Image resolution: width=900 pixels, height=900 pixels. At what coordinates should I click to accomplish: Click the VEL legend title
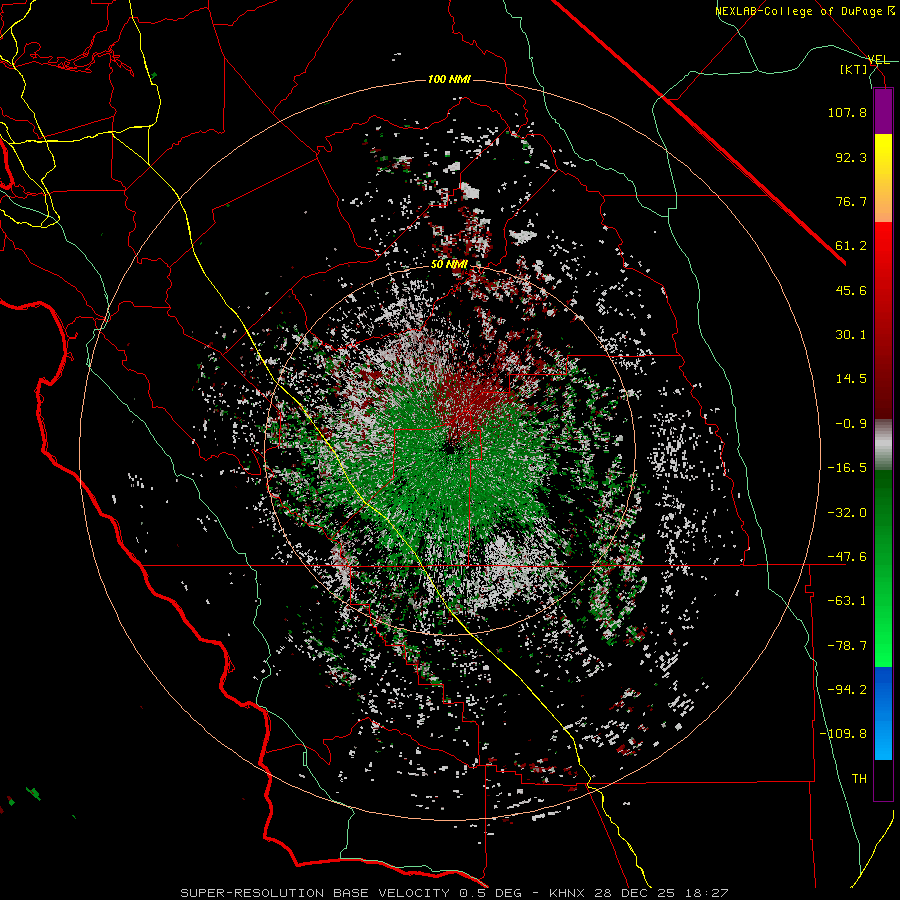tap(878, 60)
